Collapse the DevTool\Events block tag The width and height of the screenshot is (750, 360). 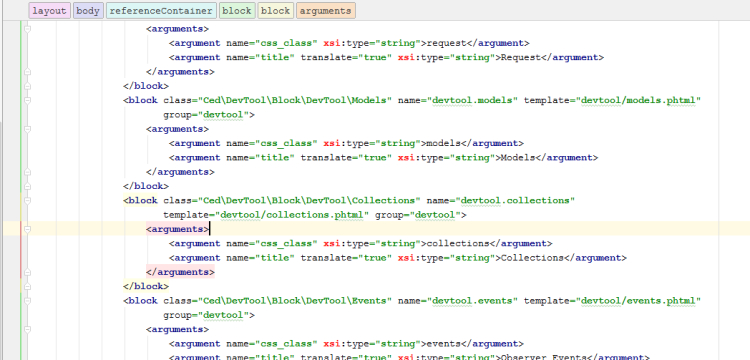pyautogui.click(x=27, y=301)
